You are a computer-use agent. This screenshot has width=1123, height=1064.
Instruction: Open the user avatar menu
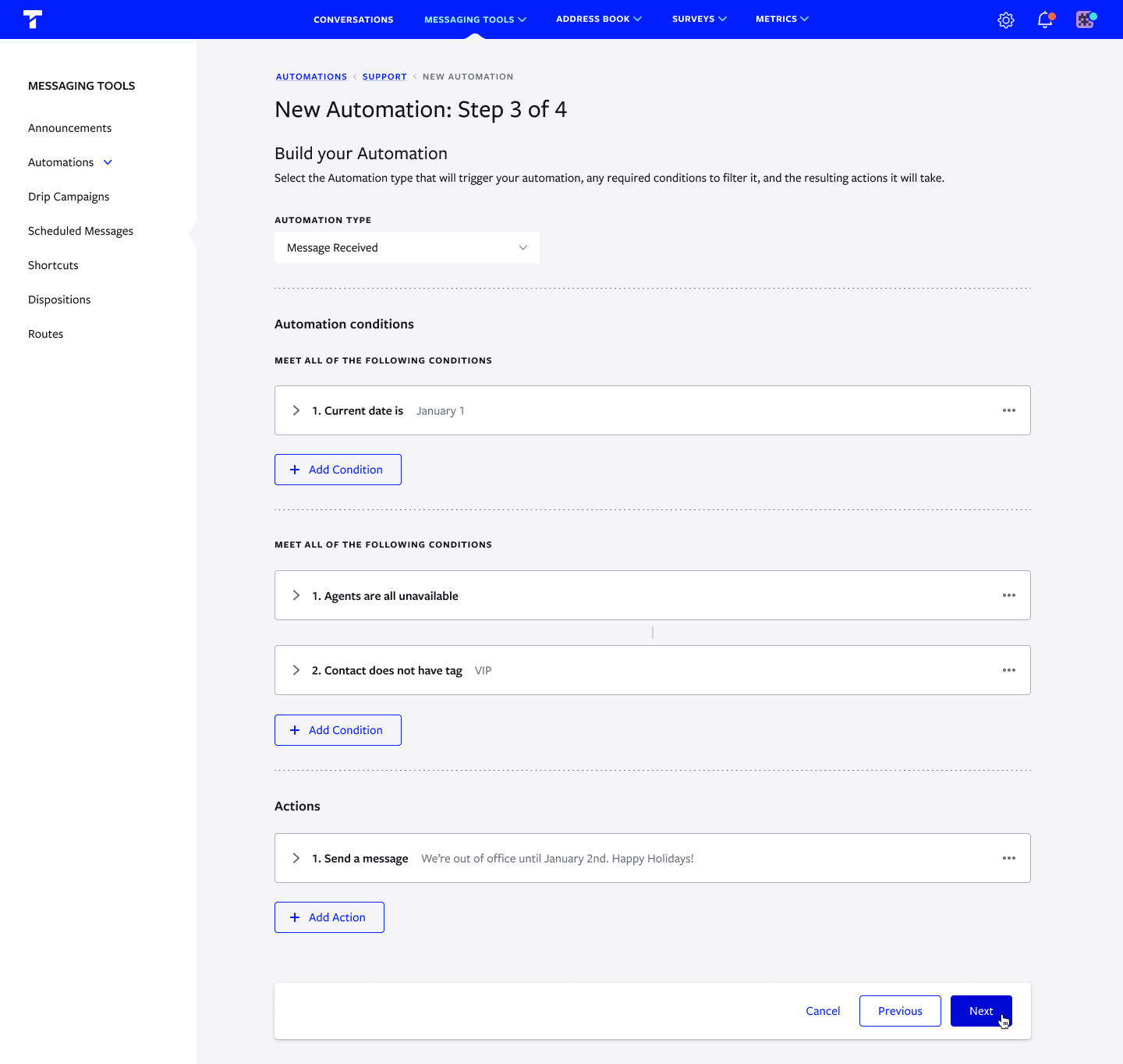1085,20
